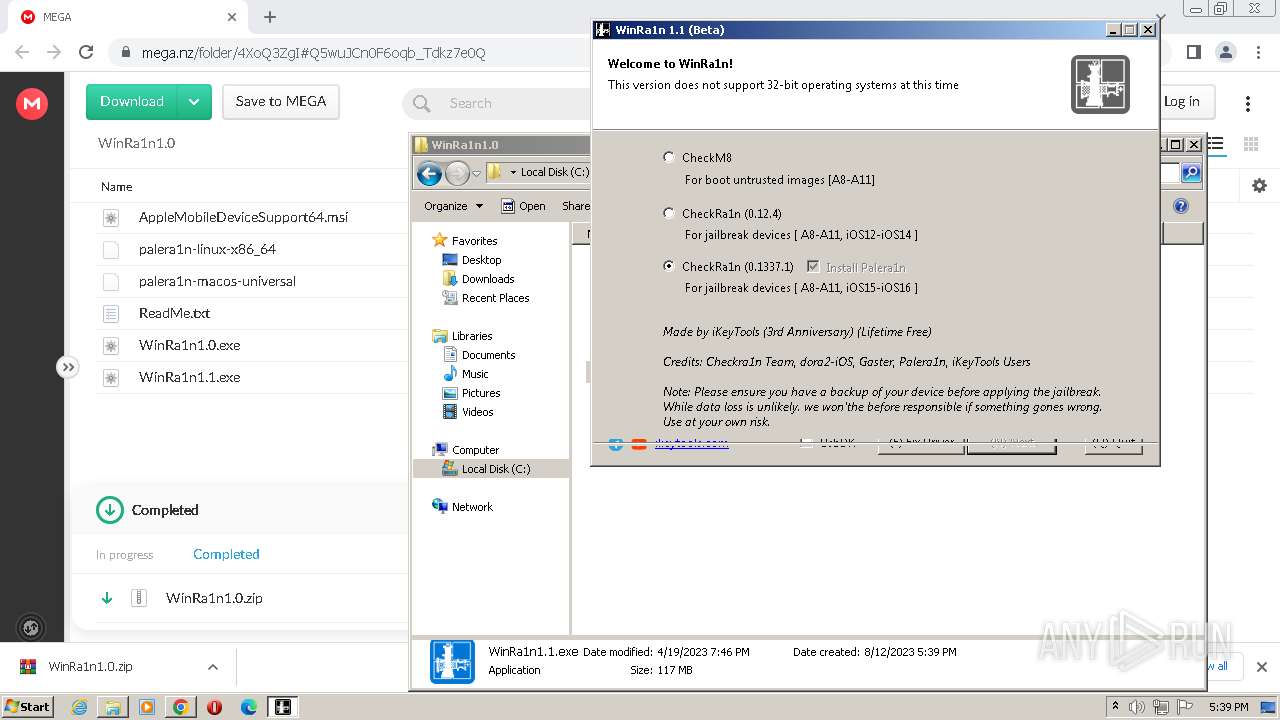
Task: Toggle Chrome side panel icon
Action: tap(1193, 52)
